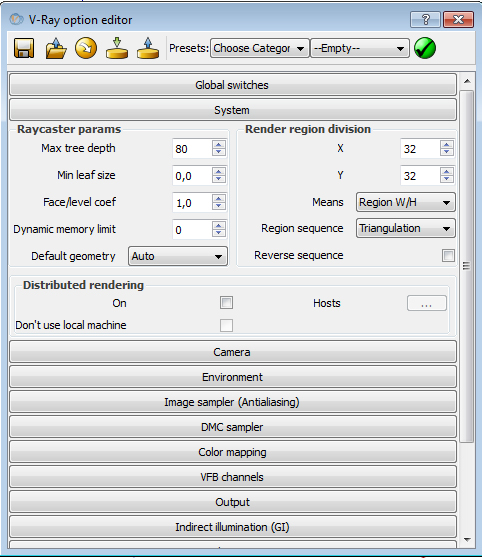Click the Max tree depth value field

(x=192, y=148)
